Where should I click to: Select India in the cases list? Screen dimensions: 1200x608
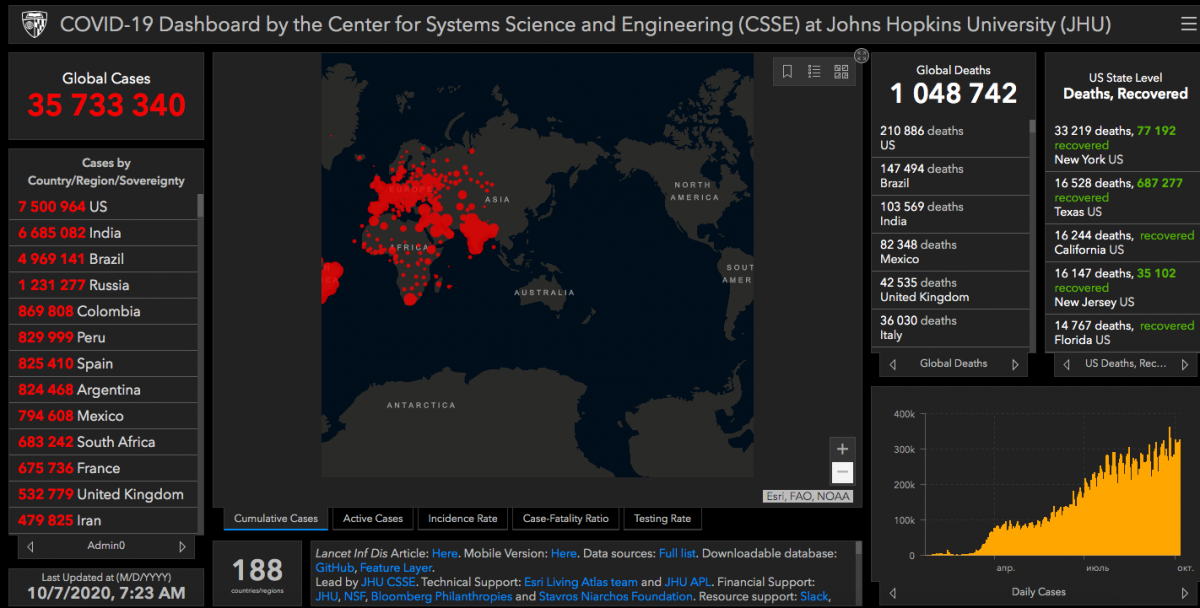tap(105, 233)
